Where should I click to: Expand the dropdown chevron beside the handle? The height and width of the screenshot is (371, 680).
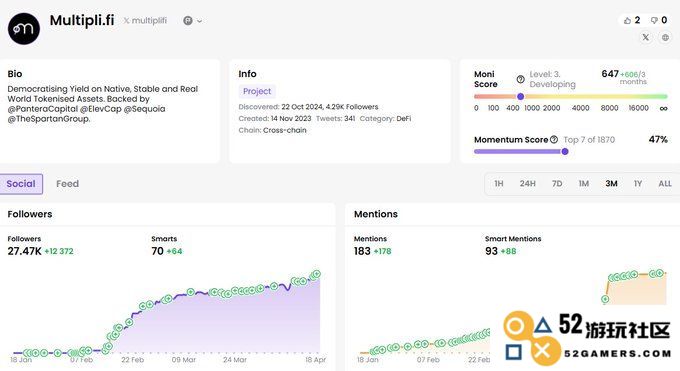click(x=199, y=21)
